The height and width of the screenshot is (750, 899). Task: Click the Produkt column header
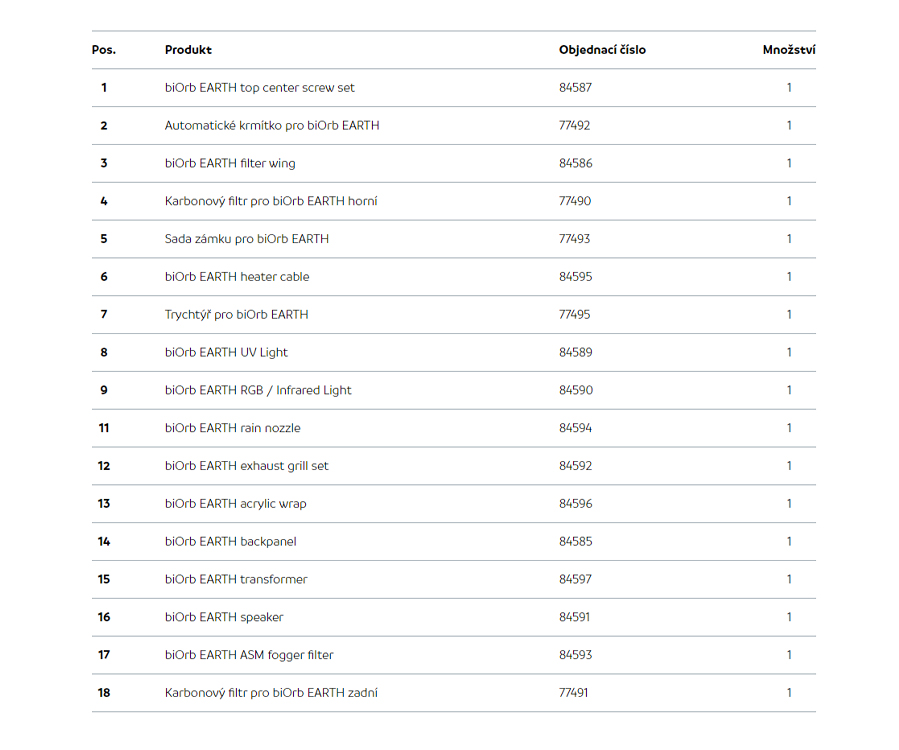pyautogui.click(x=188, y=50)
